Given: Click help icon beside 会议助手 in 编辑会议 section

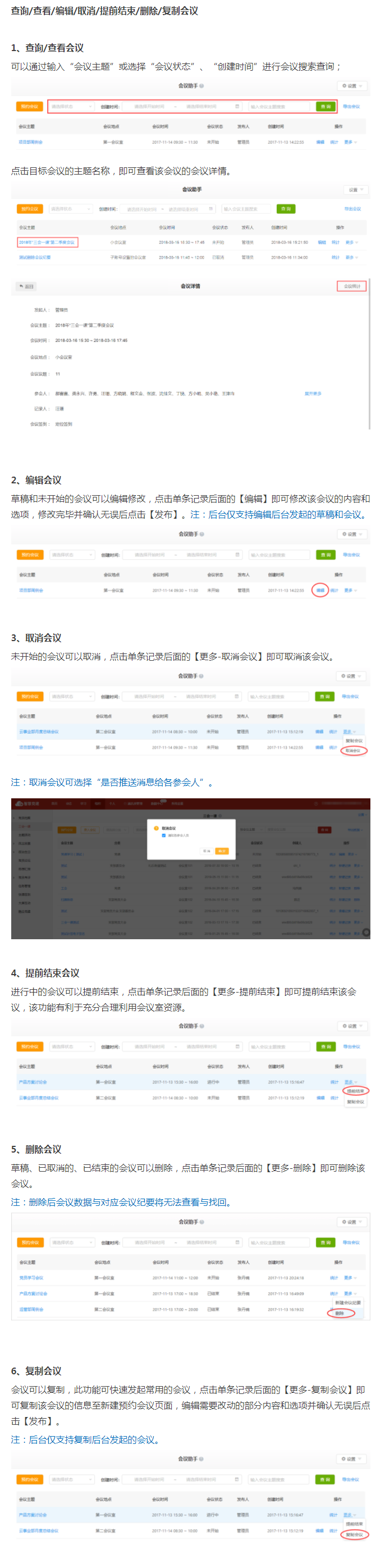Looking at the screenshot, I should [x=201, y=534].
